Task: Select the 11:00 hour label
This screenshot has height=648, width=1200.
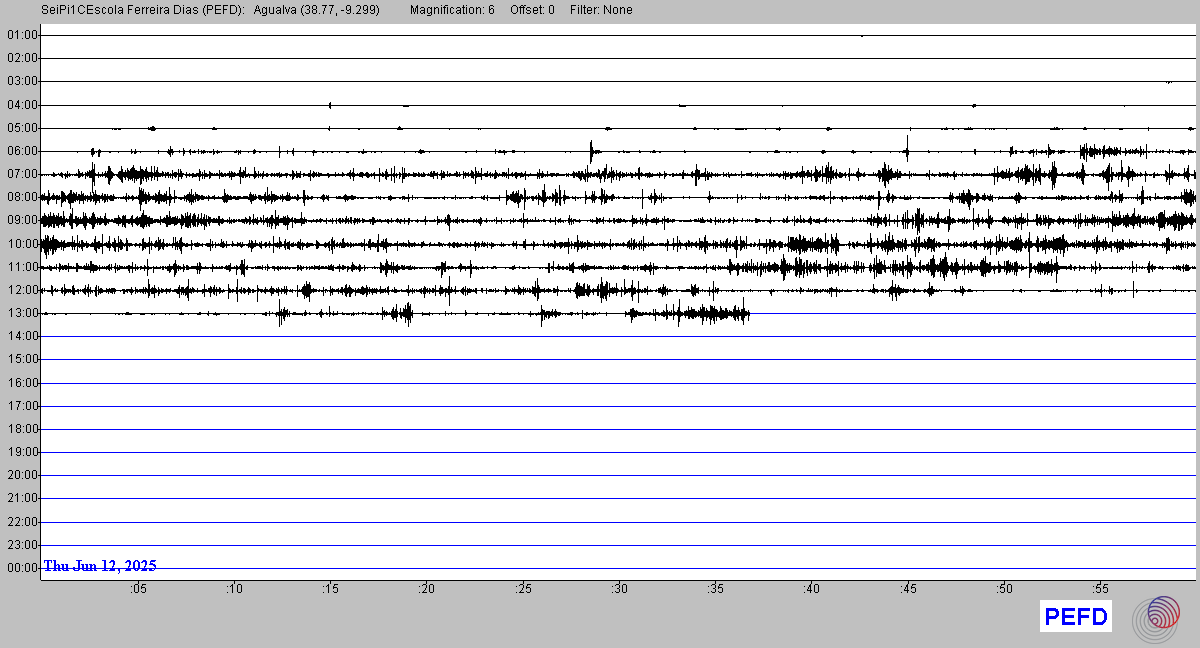Action: pos(22,267)
